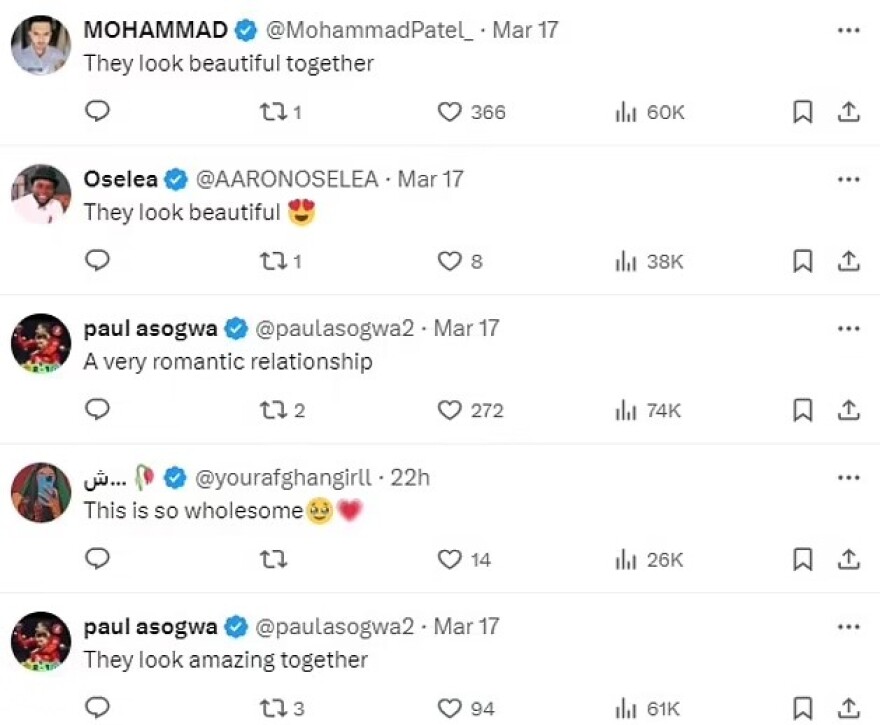Click Oselea's profile avatar
880x725 pixels.
(41, 194)
